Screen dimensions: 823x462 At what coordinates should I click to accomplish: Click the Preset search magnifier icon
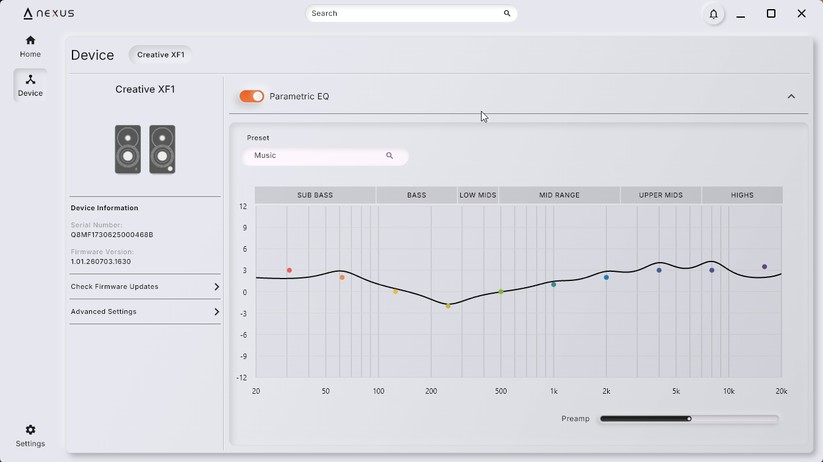(x=389, y=155)
